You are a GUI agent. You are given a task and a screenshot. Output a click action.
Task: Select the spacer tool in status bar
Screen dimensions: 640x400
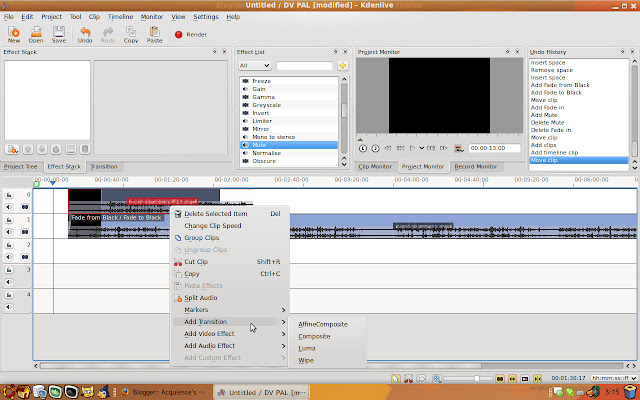(421, 379)
